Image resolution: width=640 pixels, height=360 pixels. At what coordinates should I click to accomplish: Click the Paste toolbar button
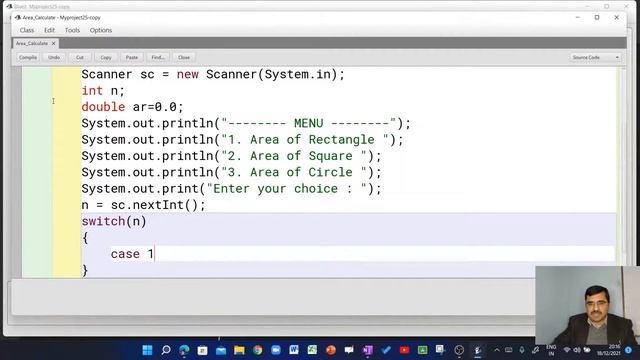pyautogui.click(x=131, y=58)
